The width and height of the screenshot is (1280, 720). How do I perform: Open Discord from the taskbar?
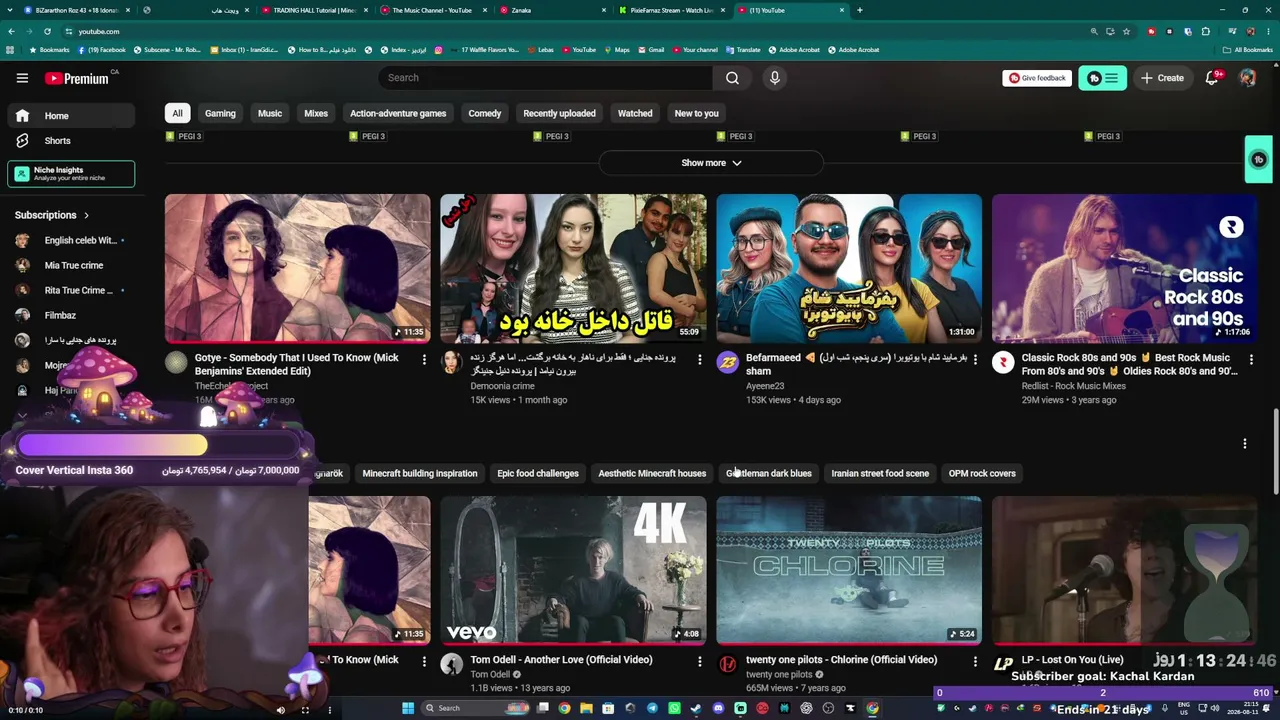(x=718, y=709)
